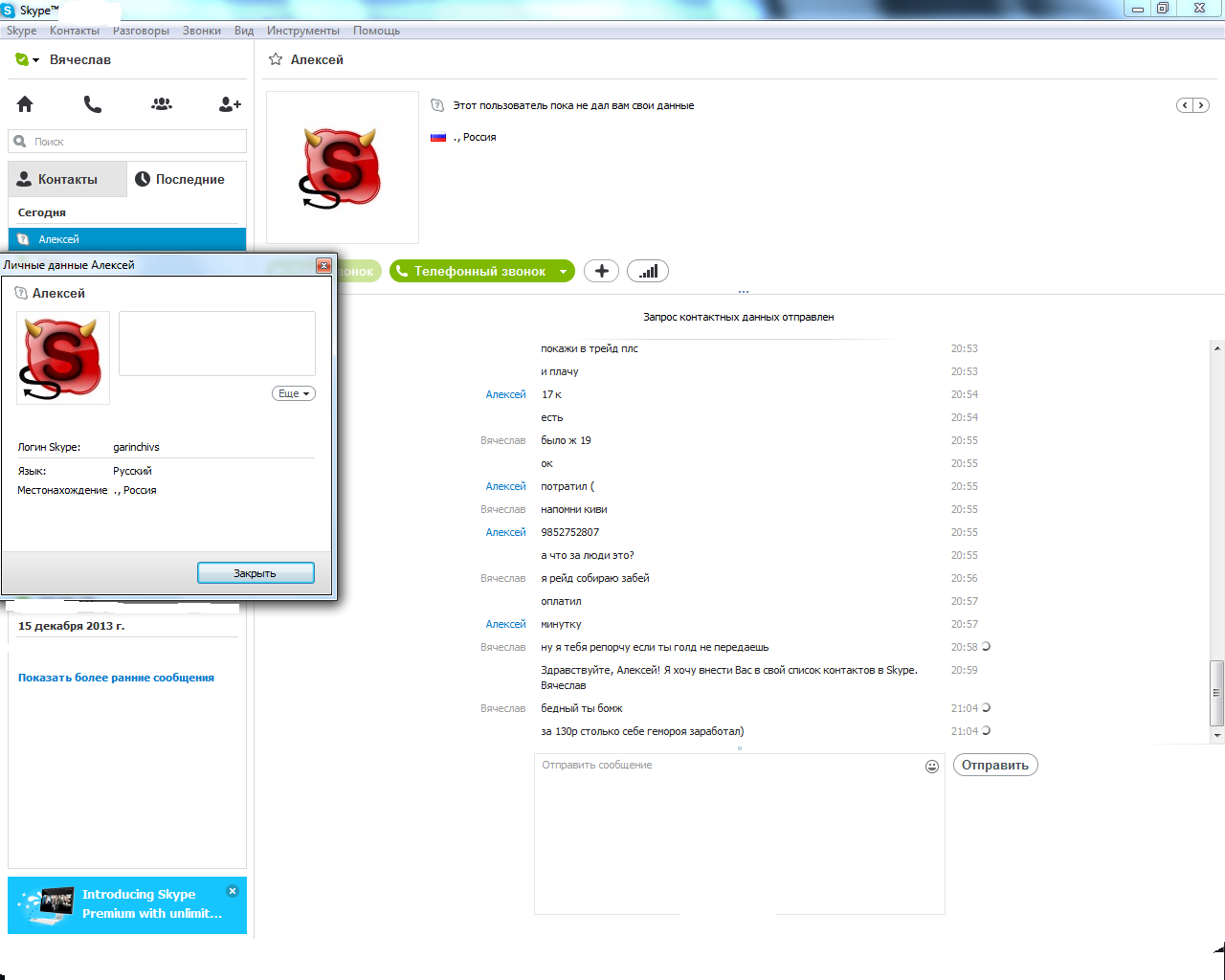The image size is (1225, 980).
Task: Click chat scrollbar down arrow
Action: pos(1217,735)
